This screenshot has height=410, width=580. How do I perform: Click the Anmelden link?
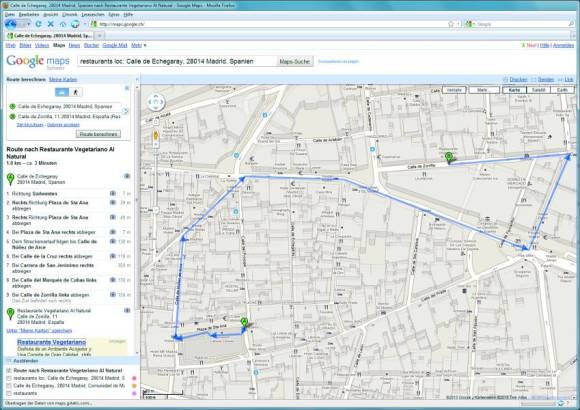click(563, 45)
